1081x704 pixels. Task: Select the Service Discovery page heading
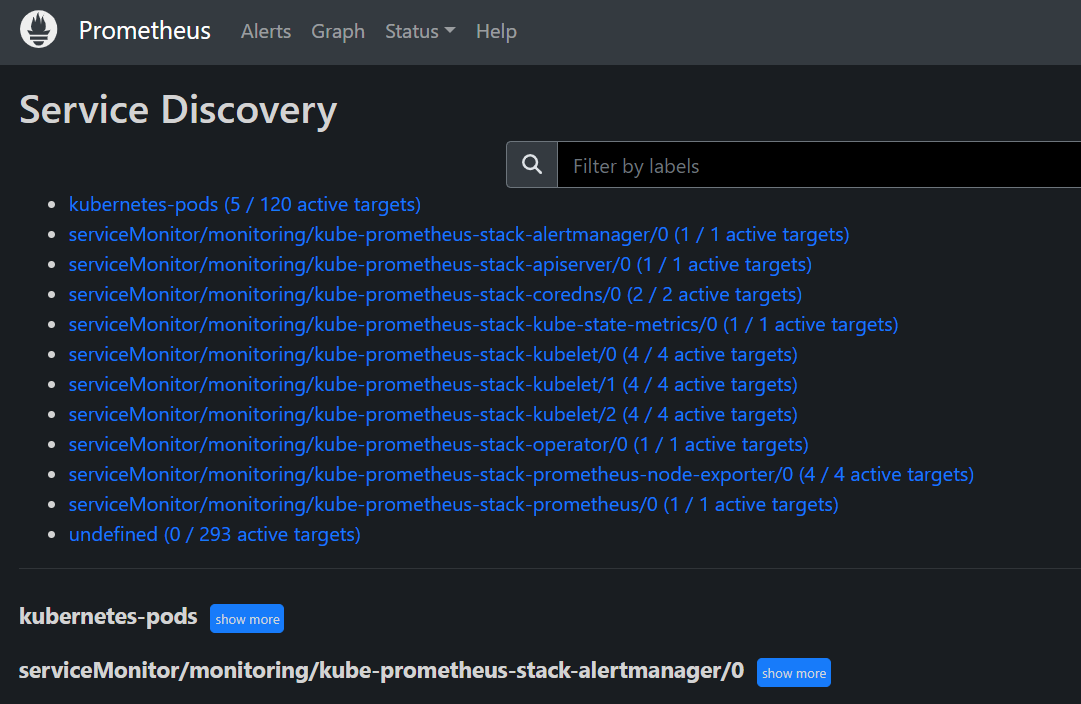click(179, 110)
